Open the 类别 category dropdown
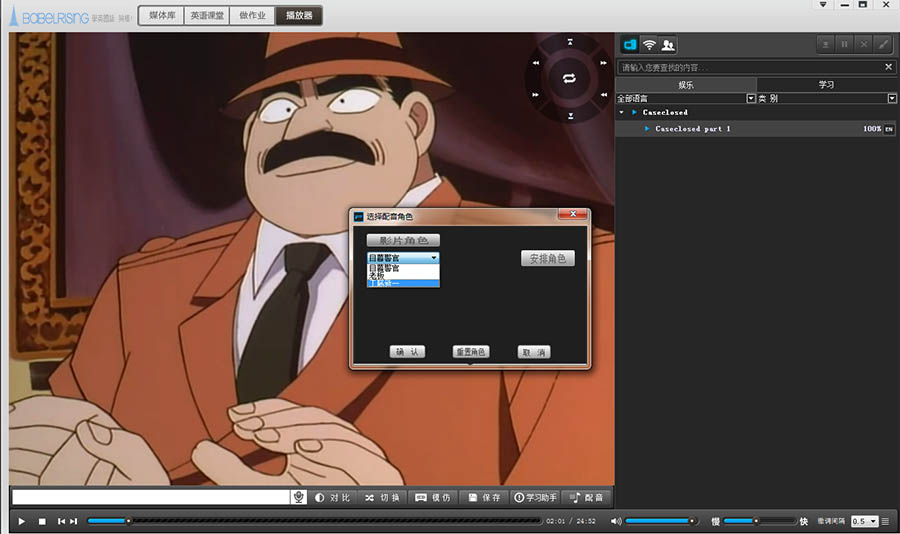 pos(892,99)
